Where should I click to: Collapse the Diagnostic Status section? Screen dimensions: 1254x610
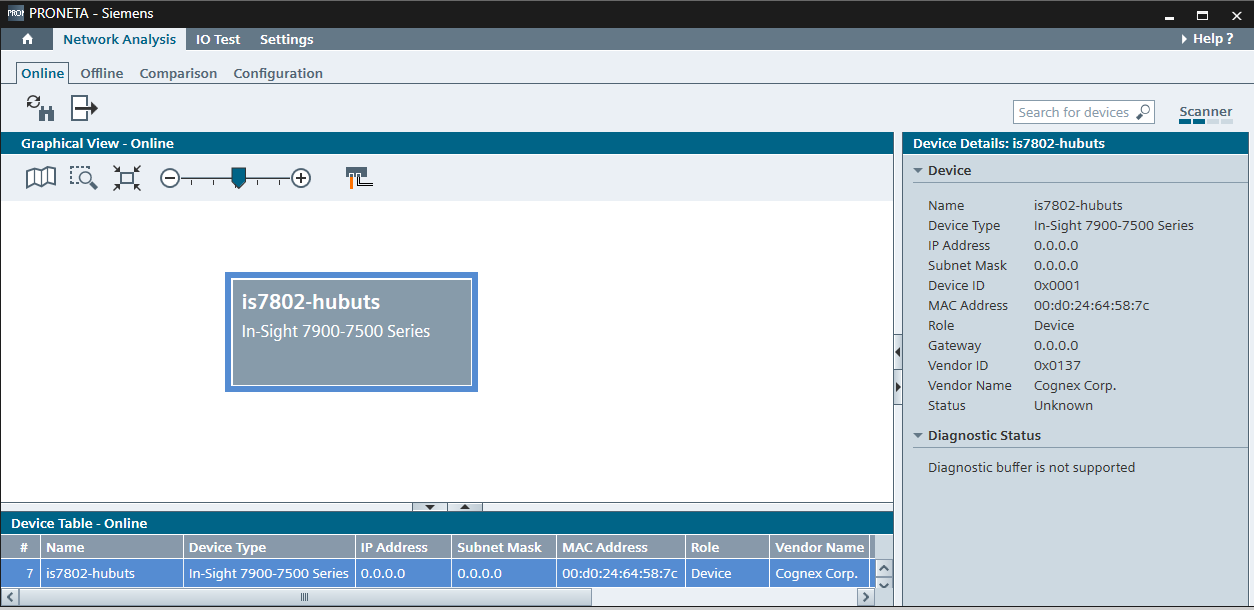[918, 435]
